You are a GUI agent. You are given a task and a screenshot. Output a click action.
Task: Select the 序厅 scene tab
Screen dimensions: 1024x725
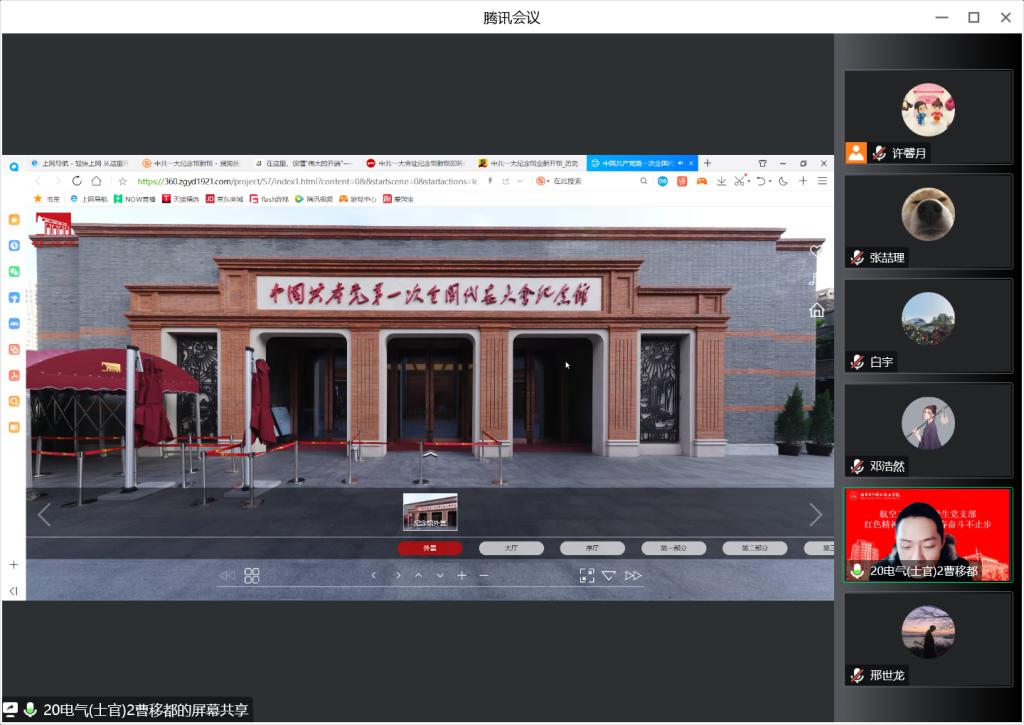tap(592, 548)
